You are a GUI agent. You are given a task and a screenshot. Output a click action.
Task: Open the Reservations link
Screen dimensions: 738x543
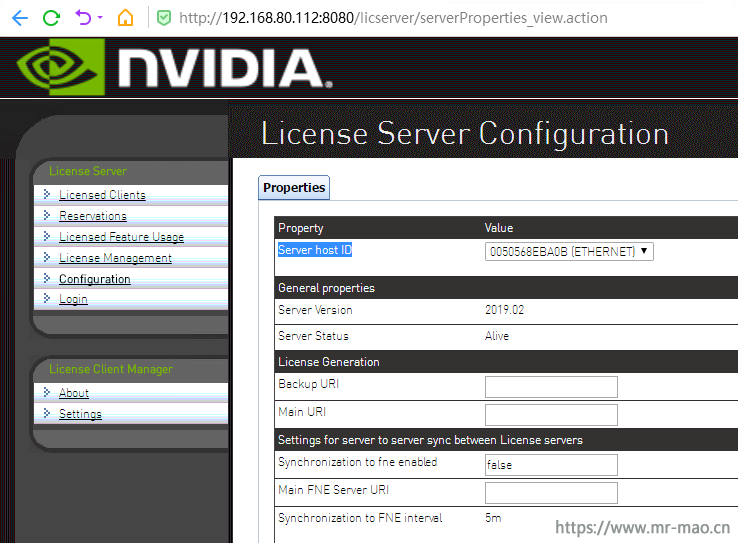[x=93, y=216]
